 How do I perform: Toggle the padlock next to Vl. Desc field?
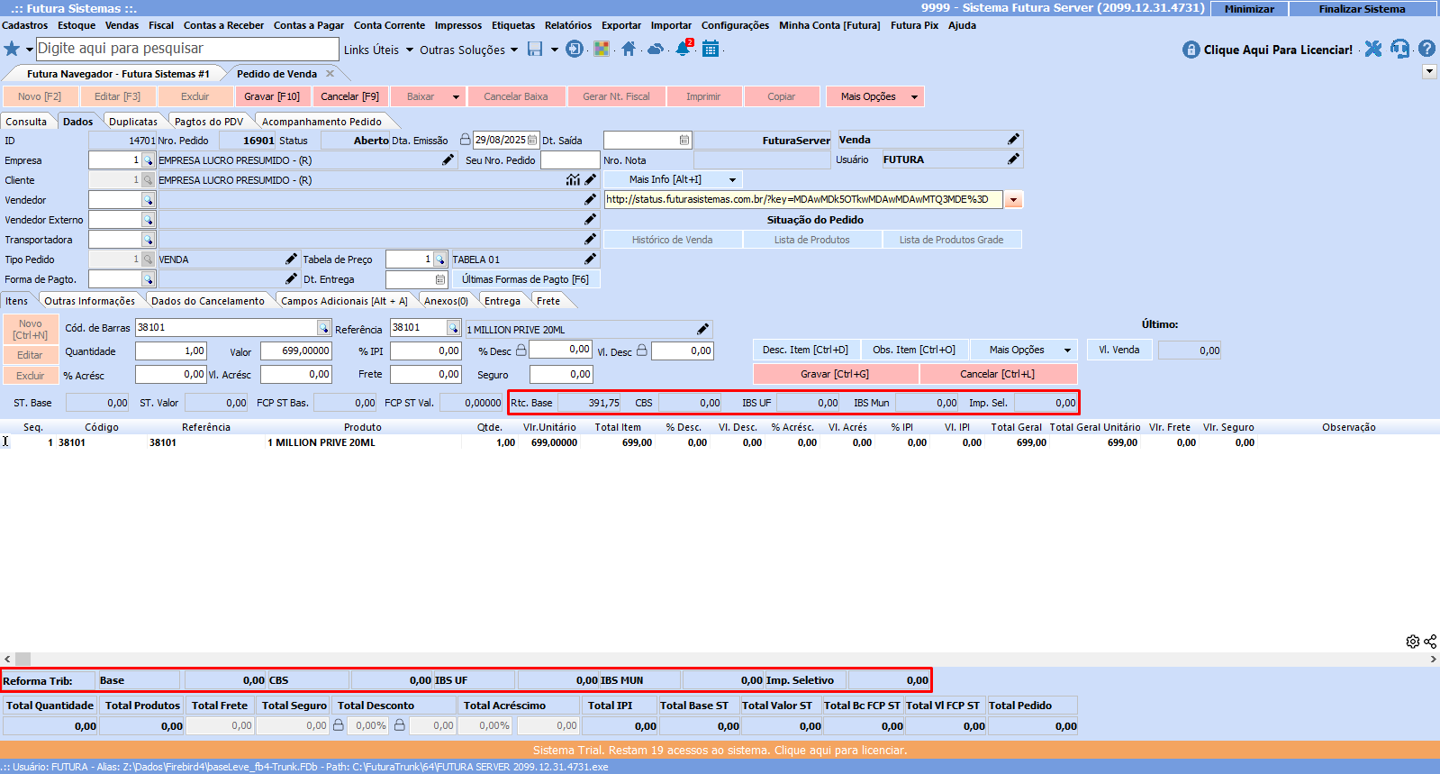point(642,351)
